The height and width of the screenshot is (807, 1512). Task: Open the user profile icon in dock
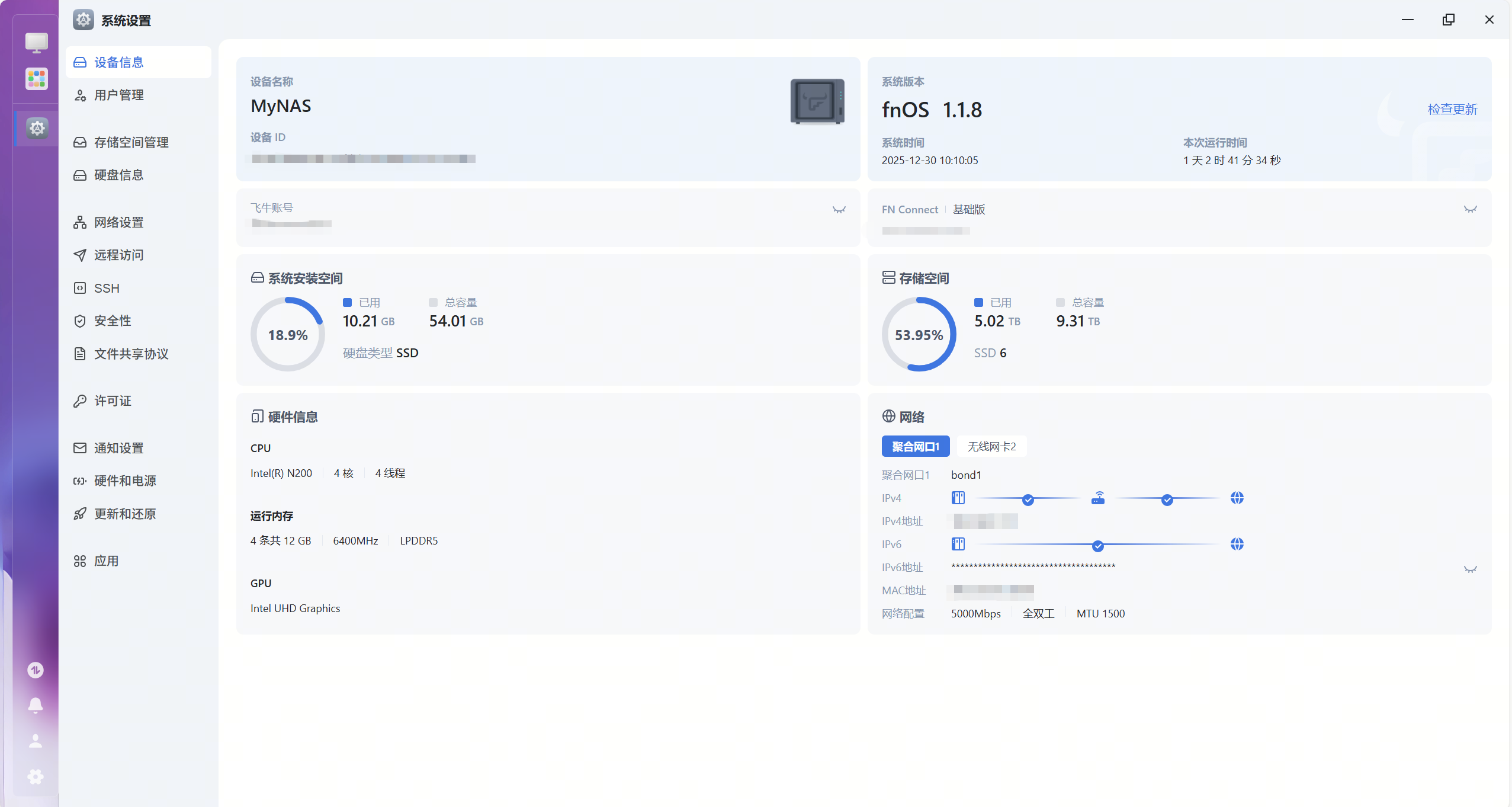(x=36, y=741)
